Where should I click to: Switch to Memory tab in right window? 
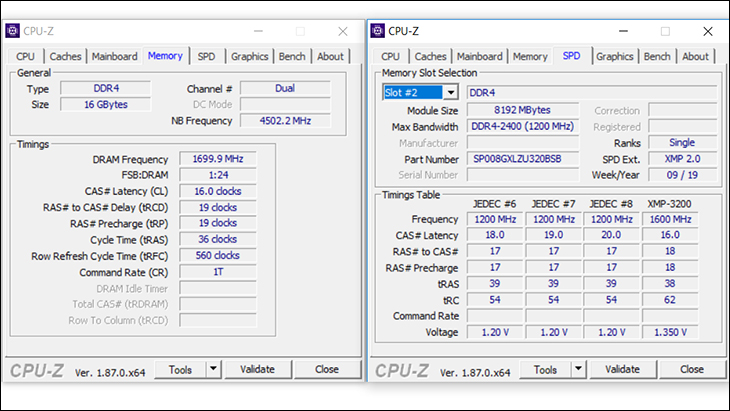click(x=530, y=56)
